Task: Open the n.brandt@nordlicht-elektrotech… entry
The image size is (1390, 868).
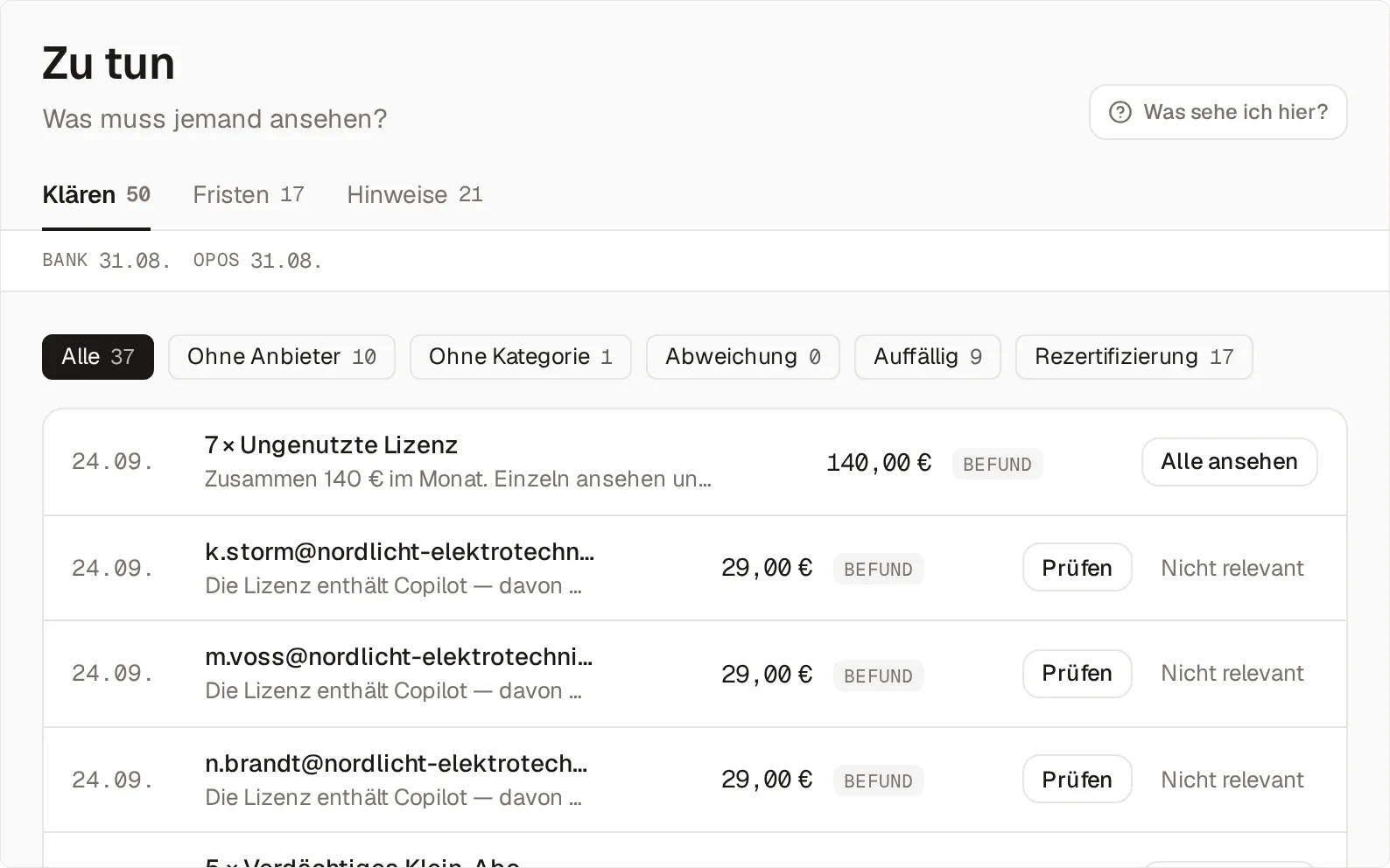Action: pyautogui.click(x=396, y=764)
